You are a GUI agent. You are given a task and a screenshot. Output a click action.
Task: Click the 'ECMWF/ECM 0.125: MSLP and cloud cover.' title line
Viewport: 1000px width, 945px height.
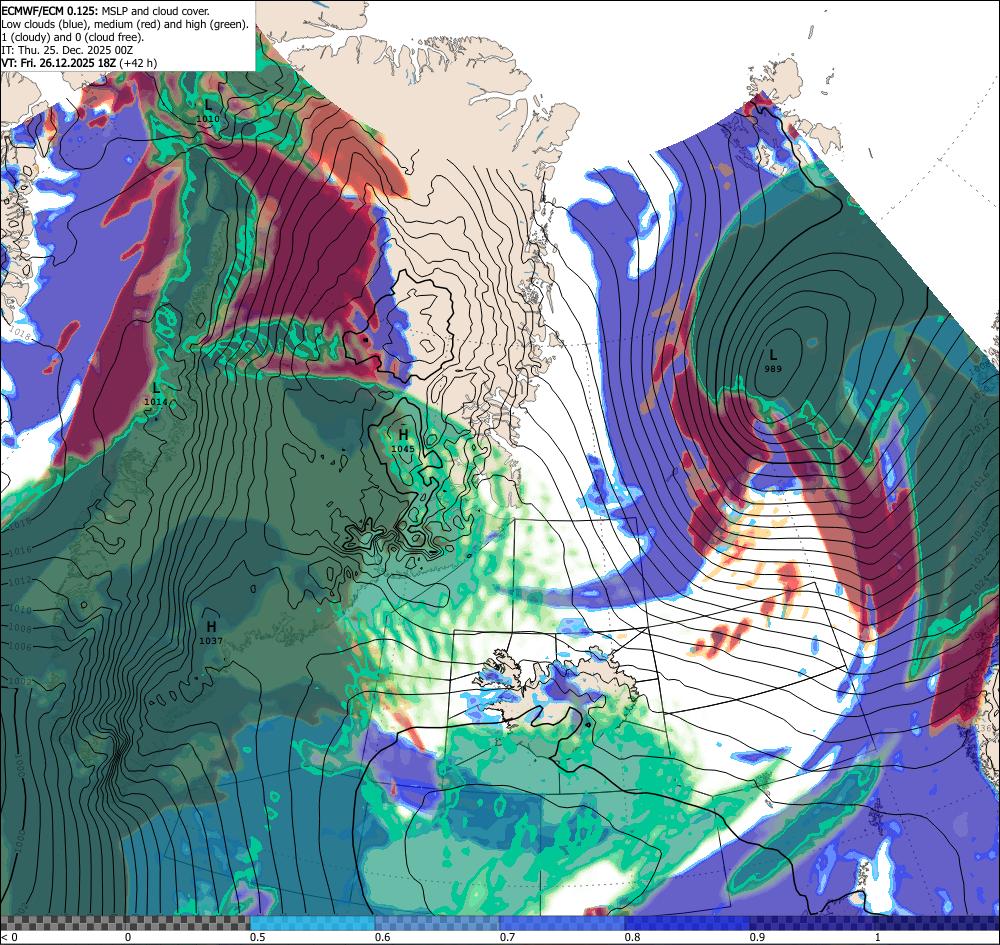click(x=105, y=11)
